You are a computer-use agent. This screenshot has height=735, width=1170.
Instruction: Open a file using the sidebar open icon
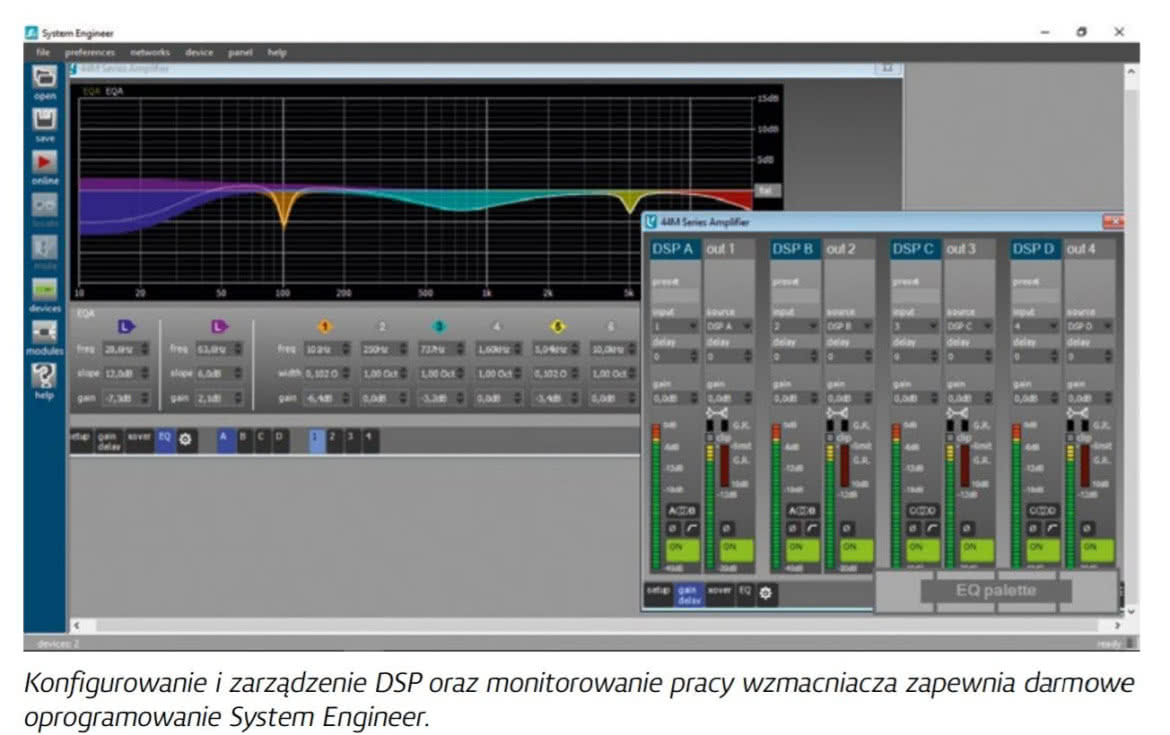pyautogui.click(x=44, y=77)
